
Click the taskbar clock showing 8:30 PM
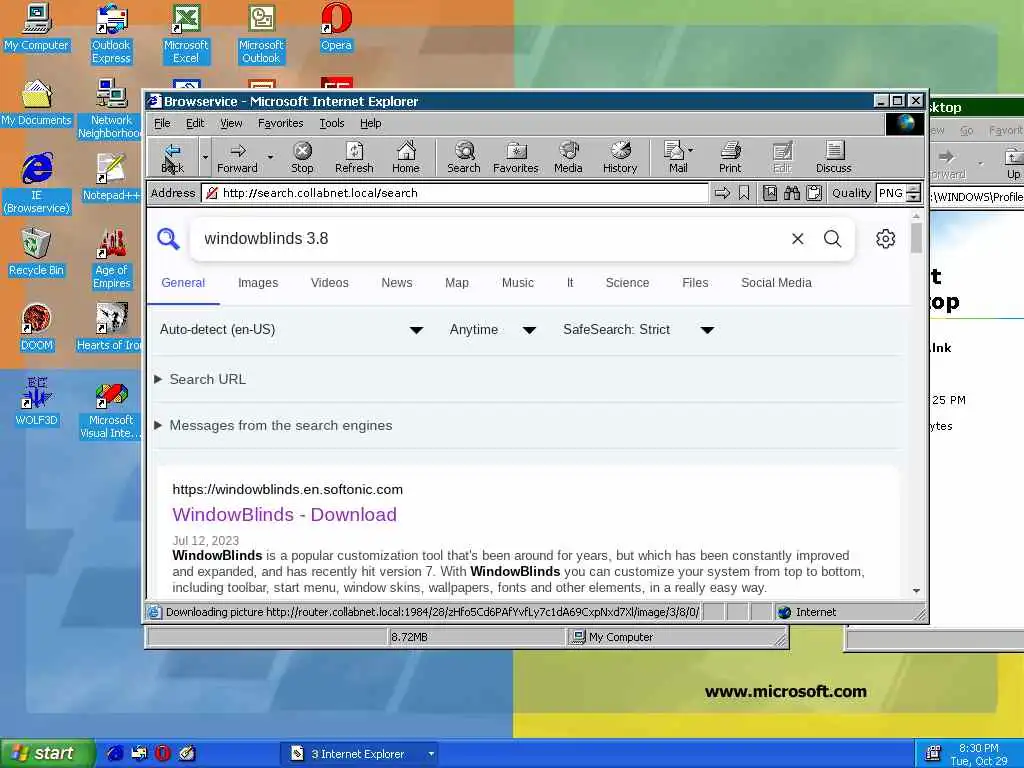[x=978, y=748]
